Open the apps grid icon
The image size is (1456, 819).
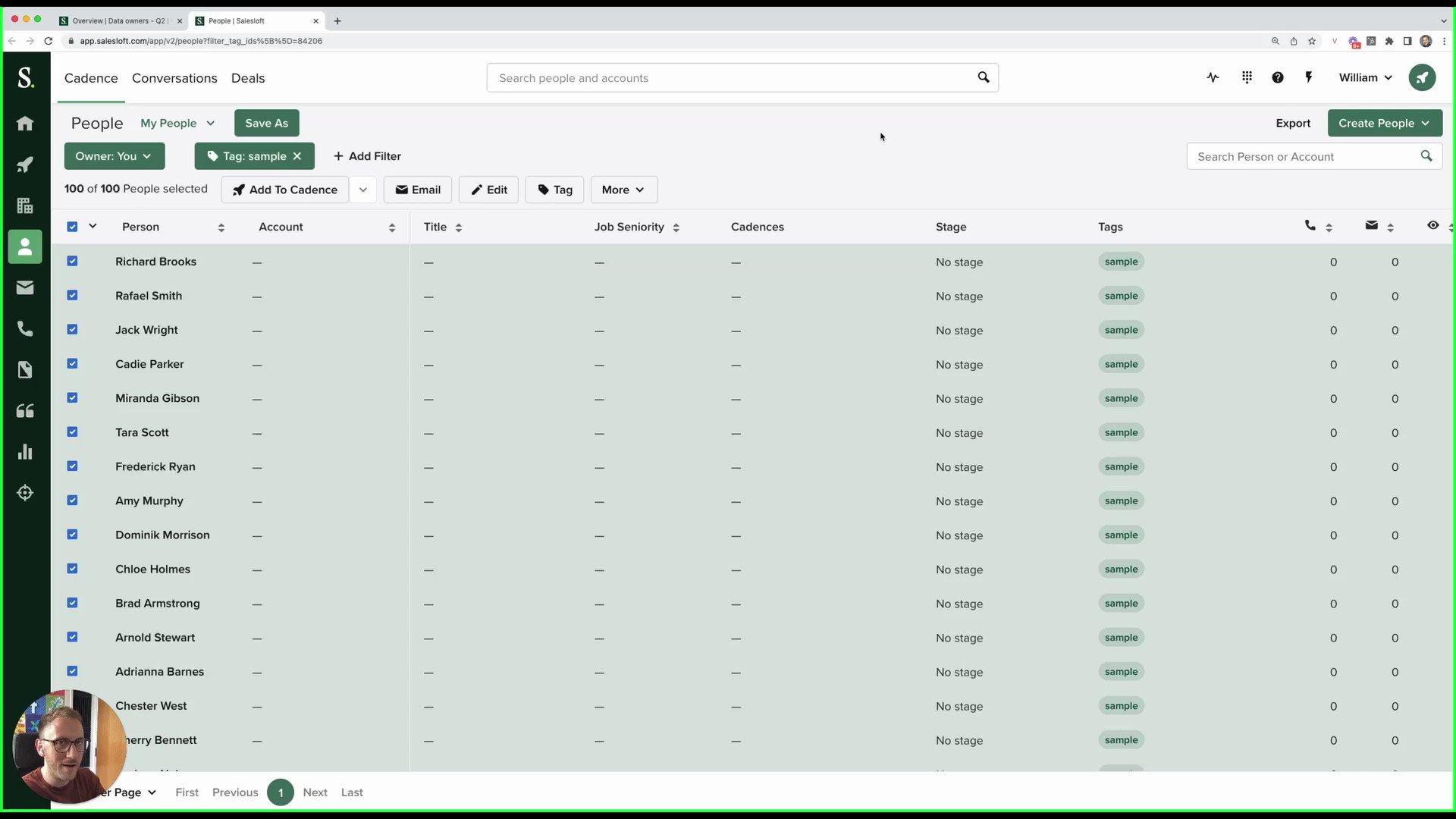1247,77
